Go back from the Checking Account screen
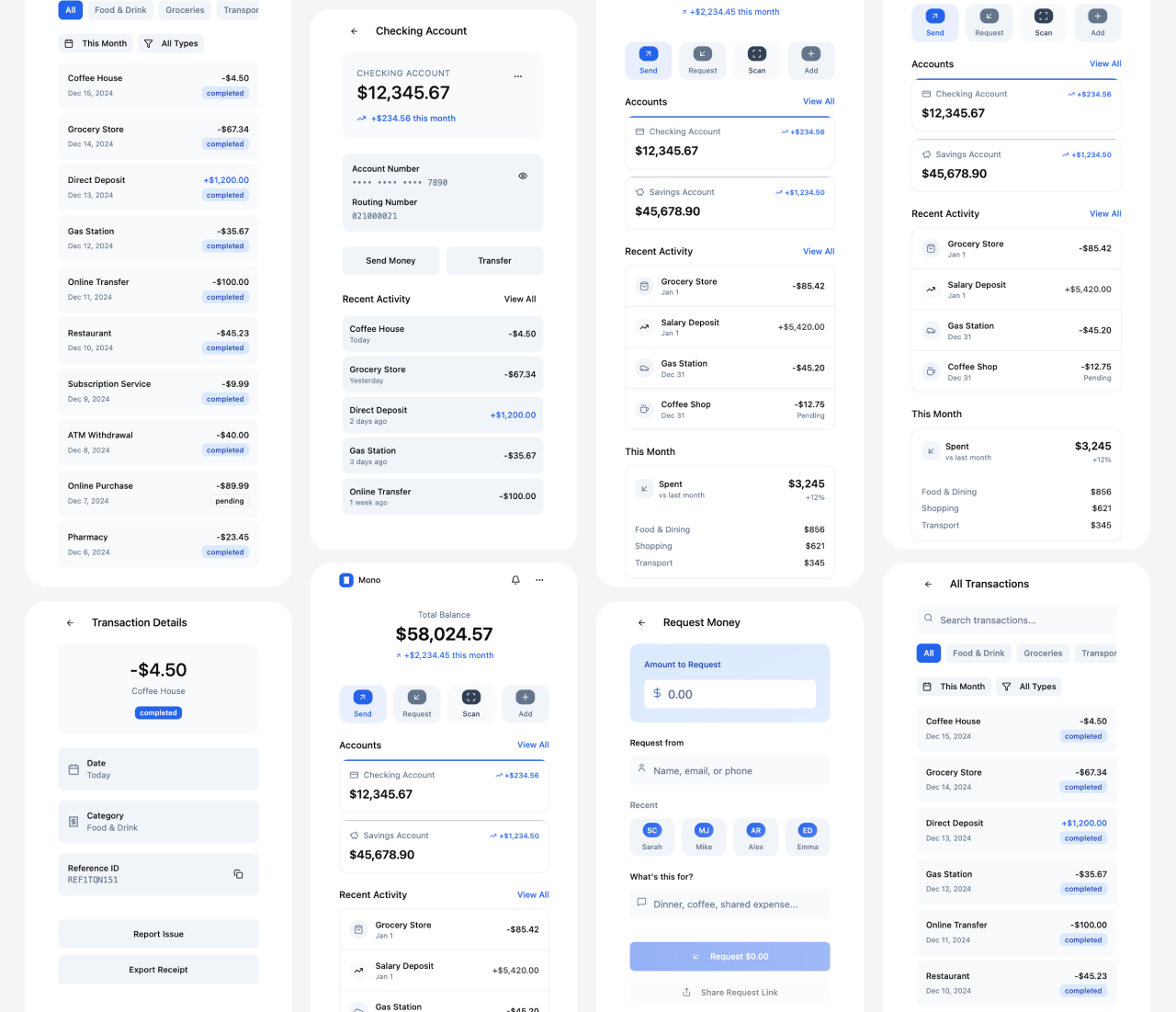1176x1012 pixels. pyautogui.click(x=354, y=31)
